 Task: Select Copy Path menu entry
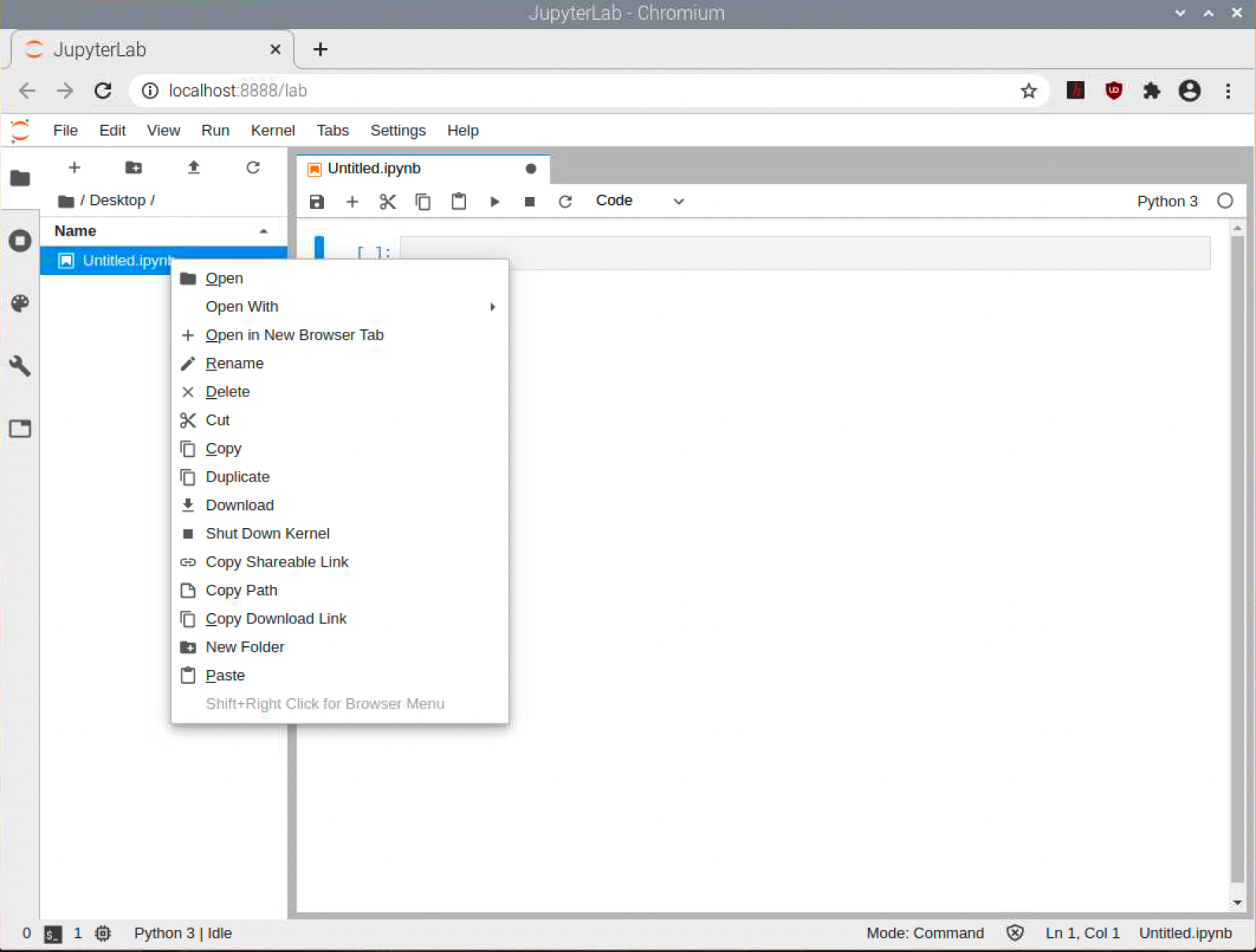(340, 590)
